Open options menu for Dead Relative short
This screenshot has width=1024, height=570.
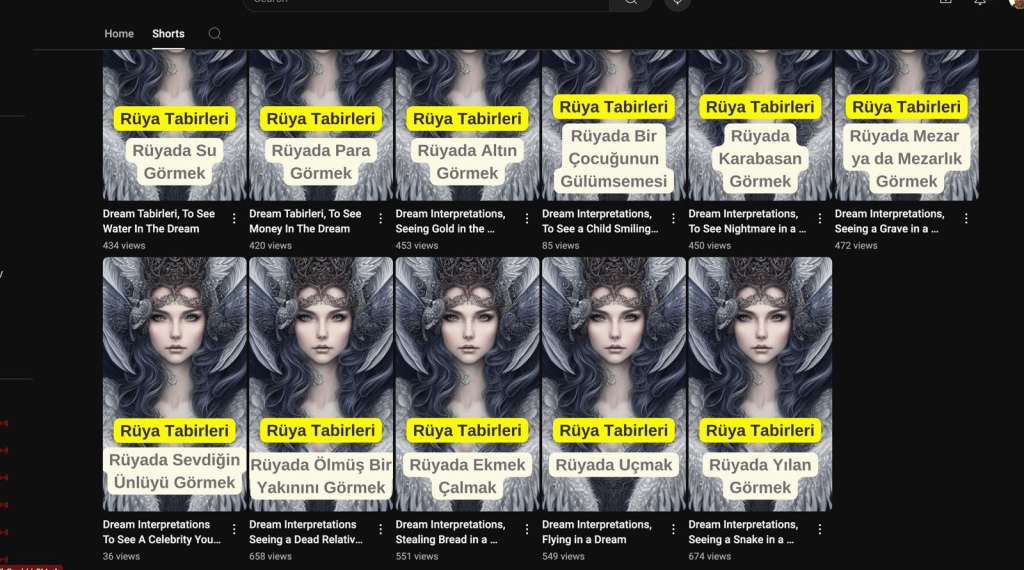coord(380,530)
